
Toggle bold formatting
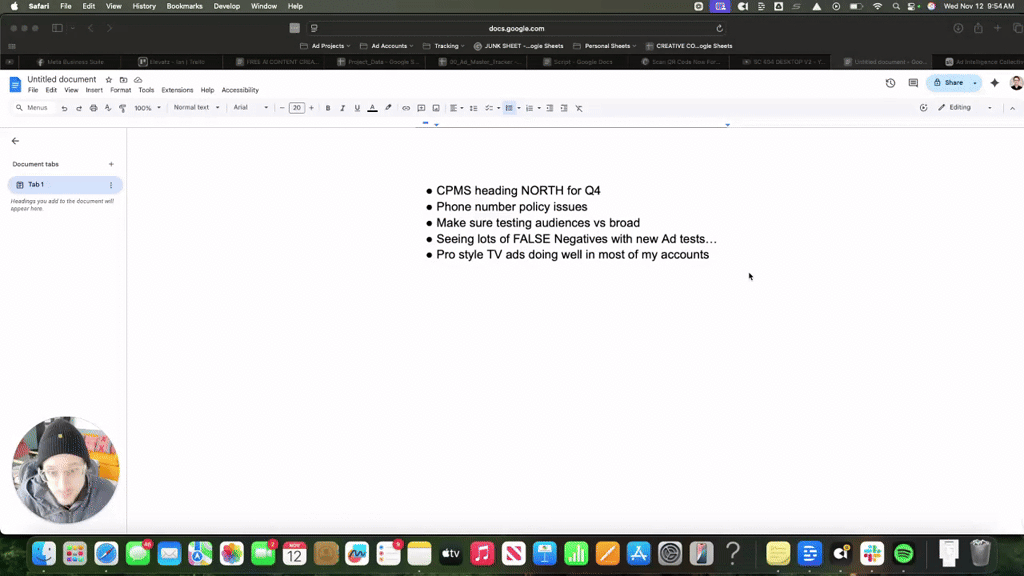[328, 108]
